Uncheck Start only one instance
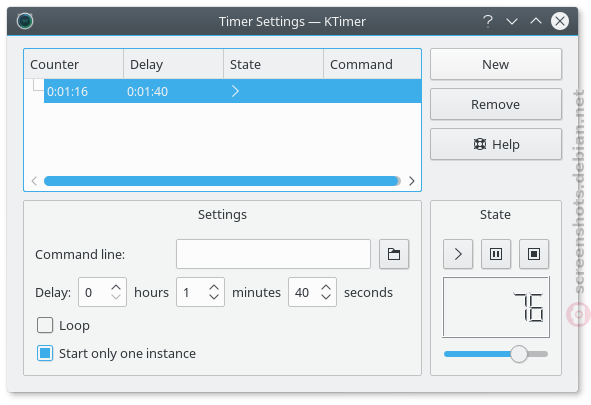The width and height of the screenshot is (591, 405). (x=45, y=353)
